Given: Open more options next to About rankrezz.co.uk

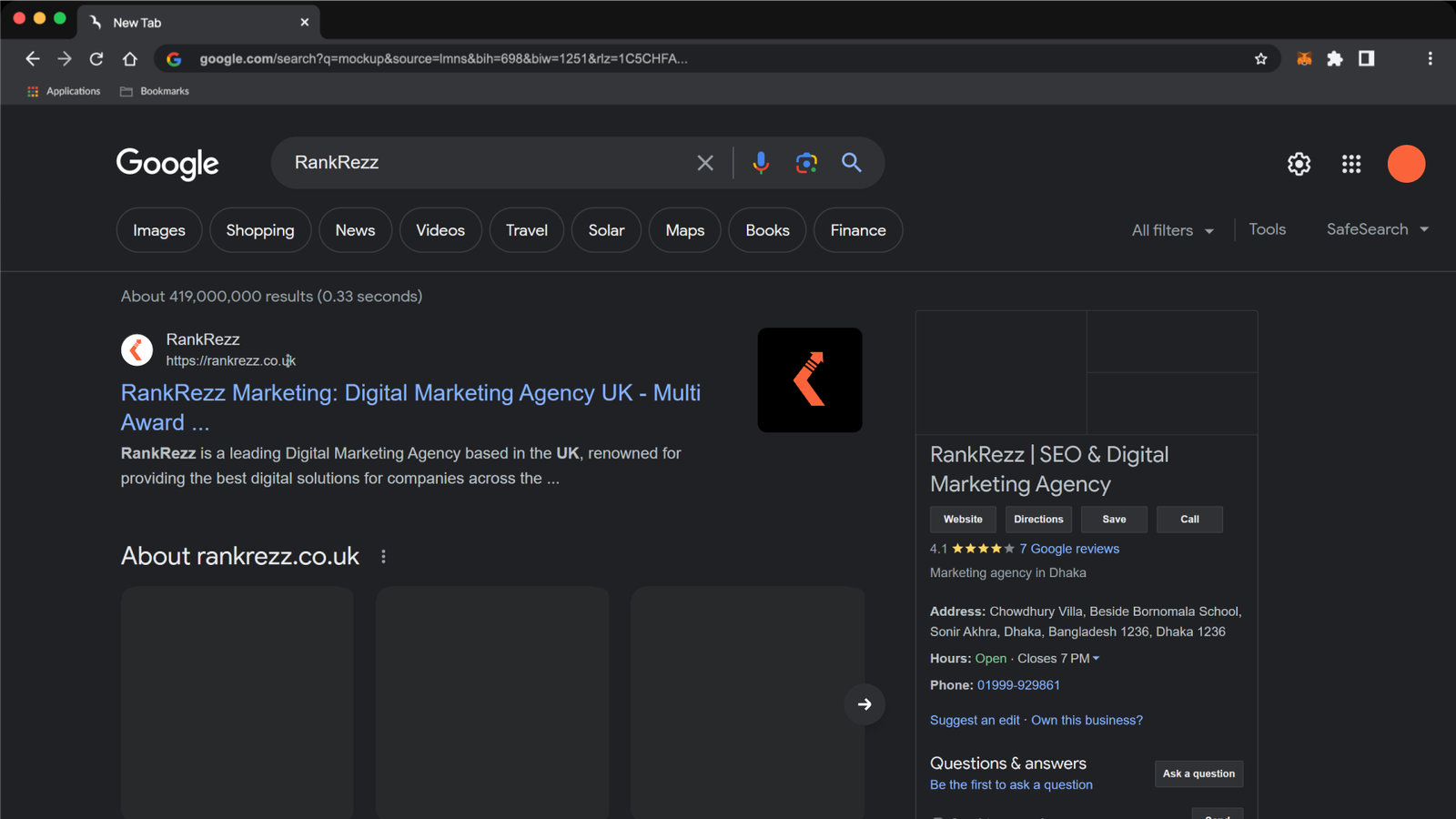Looking at the screenshot, I should 383,557.
